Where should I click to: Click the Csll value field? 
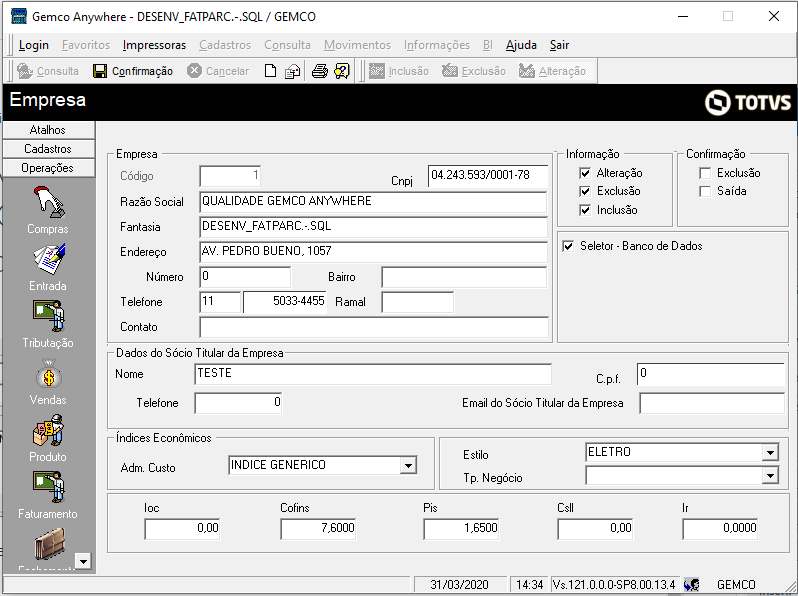tap(595, 529)
